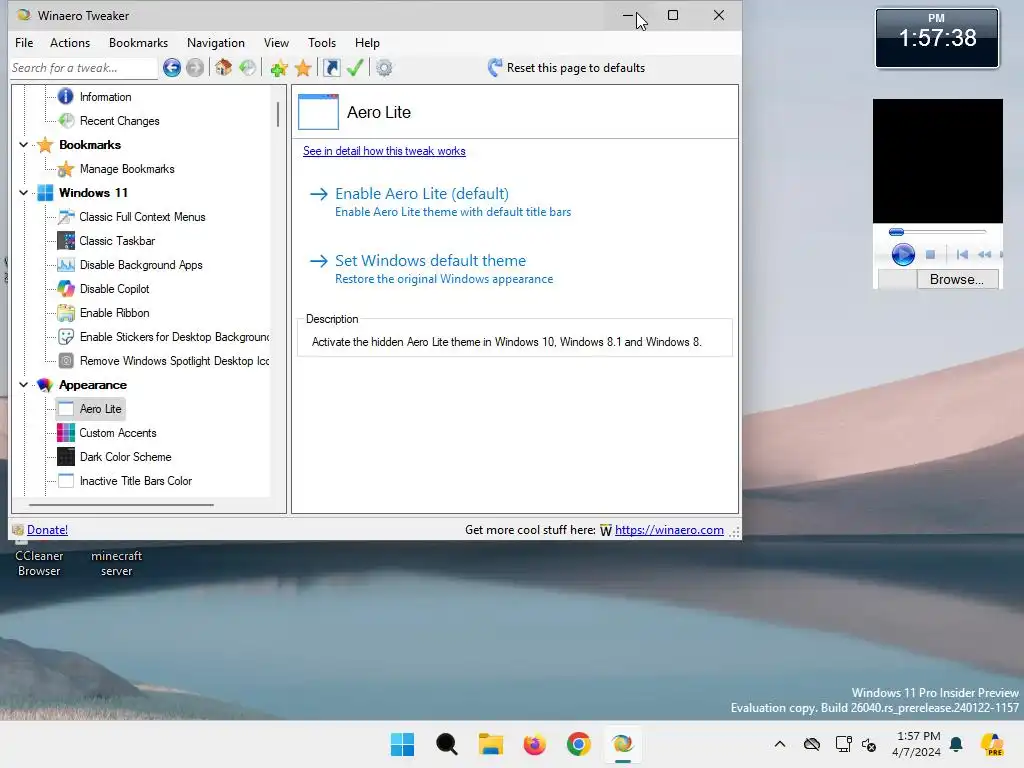The width and height of the screenshot is (1024, 768).
Task: Open notification bell in system tray
Action: (x=956, y=744)
